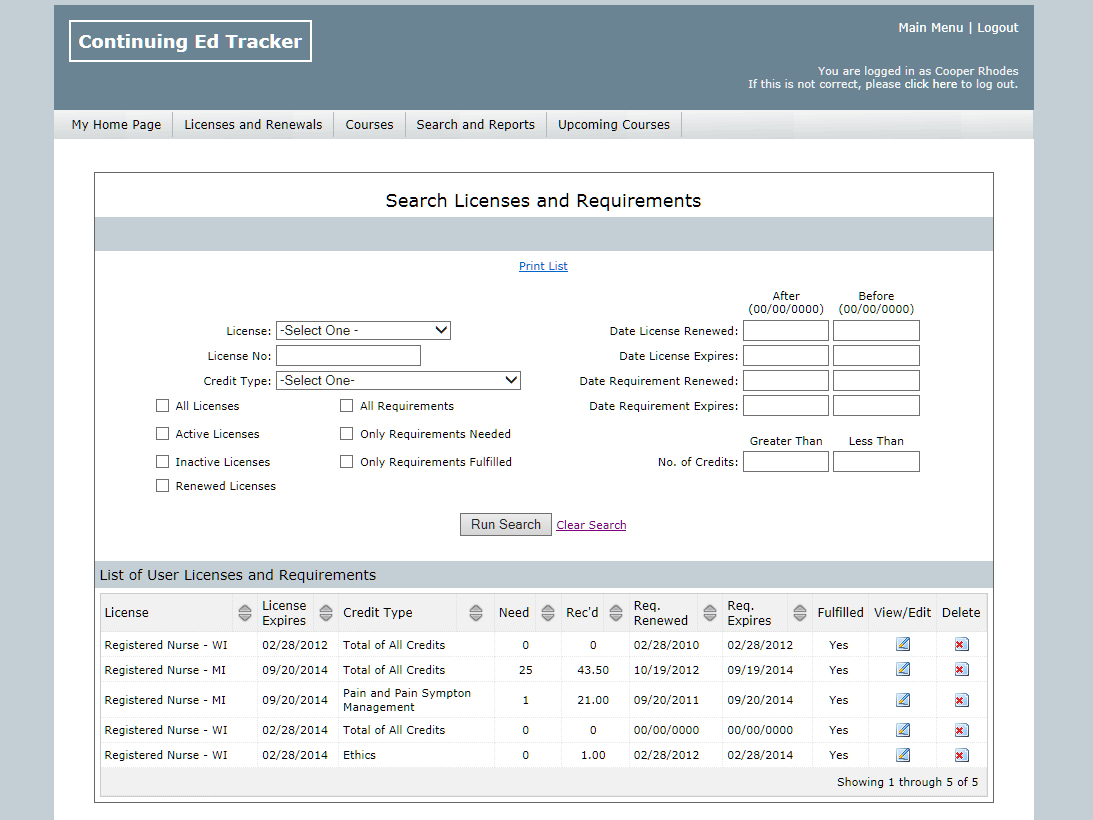The height and width of the screenshot is (820, 1093).
Task: Focus the License No text field
Action: click(348, 356)
